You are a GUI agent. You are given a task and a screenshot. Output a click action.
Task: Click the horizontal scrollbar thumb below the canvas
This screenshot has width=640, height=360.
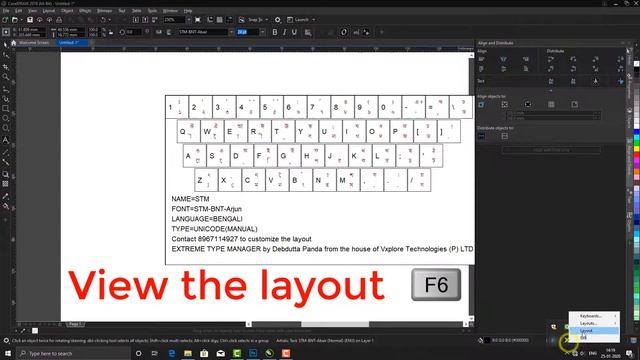point(335,324)
